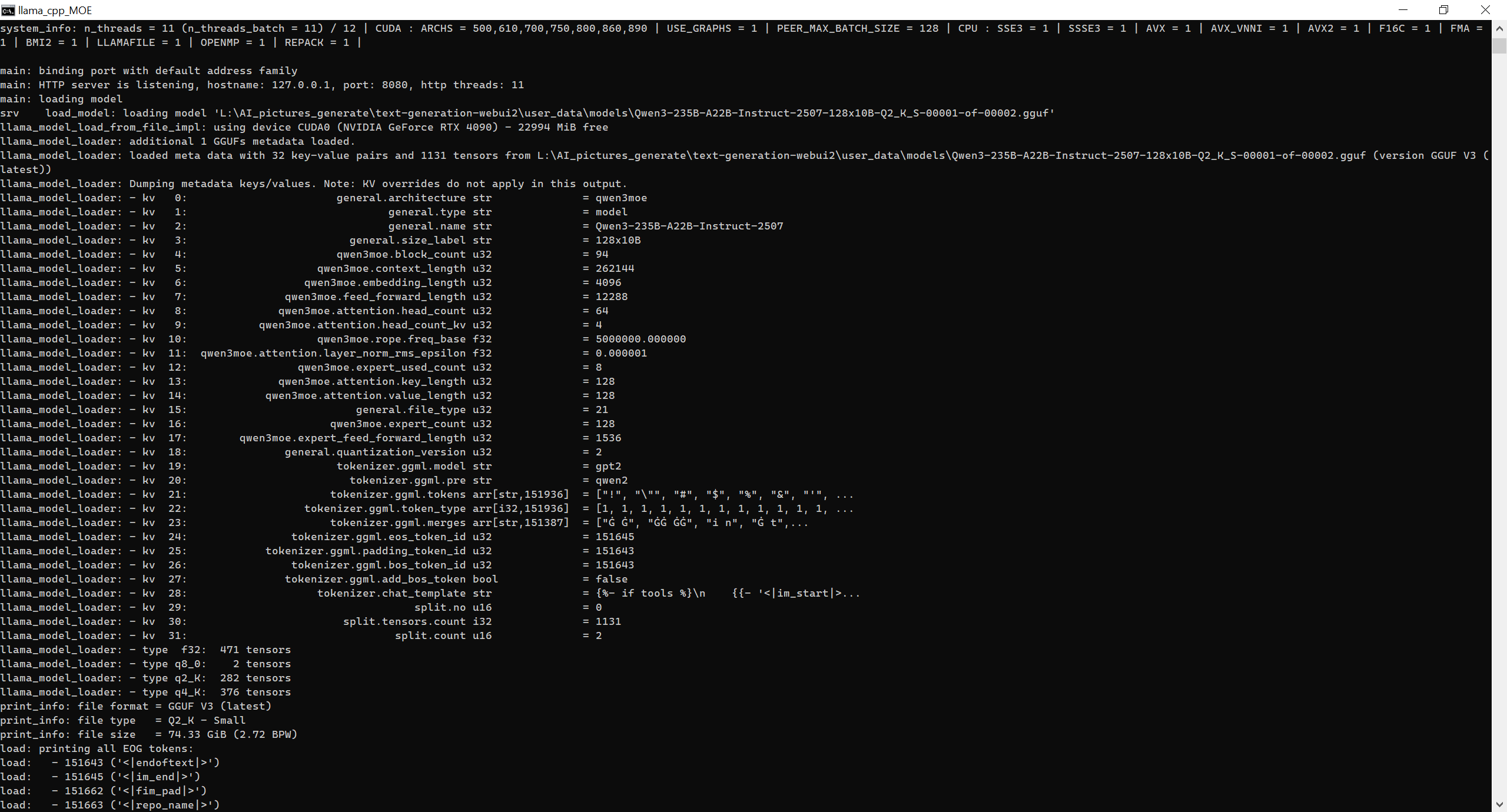Screen dimensions: 1507x812
Task: Open the console system menu icon
Action: point(8,10)
